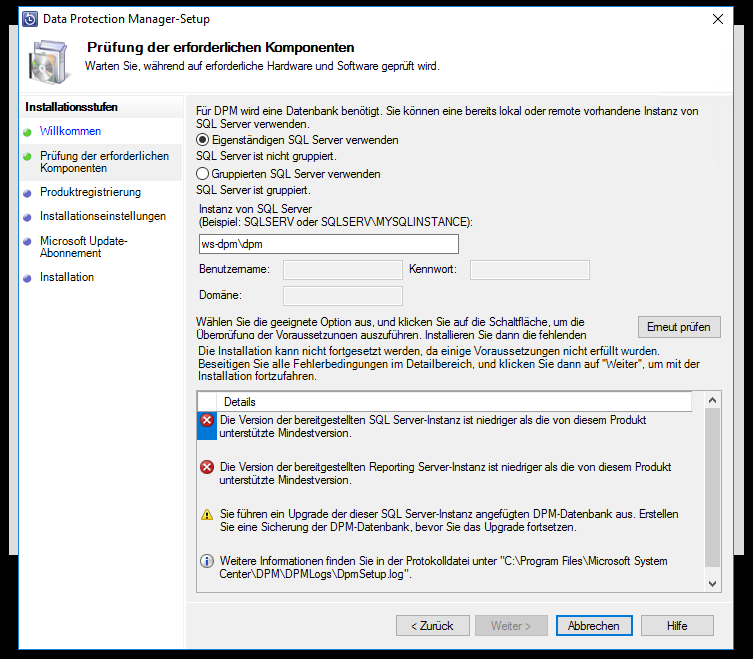Click the blue bullet next to Installation
The width and height of the screenshot is (753, 659).
tap(27, 278)
